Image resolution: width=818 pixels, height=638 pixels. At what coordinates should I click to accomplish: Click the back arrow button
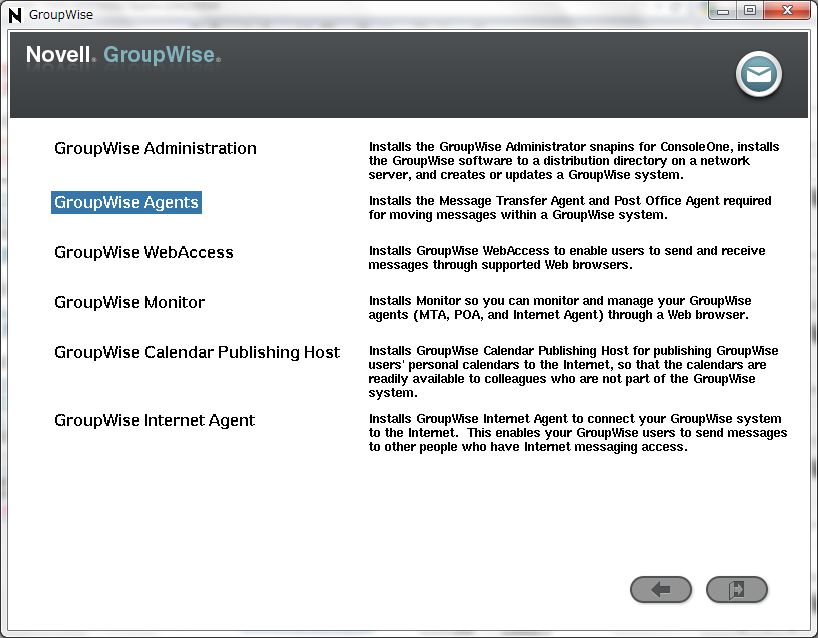(x=660, y=589)
